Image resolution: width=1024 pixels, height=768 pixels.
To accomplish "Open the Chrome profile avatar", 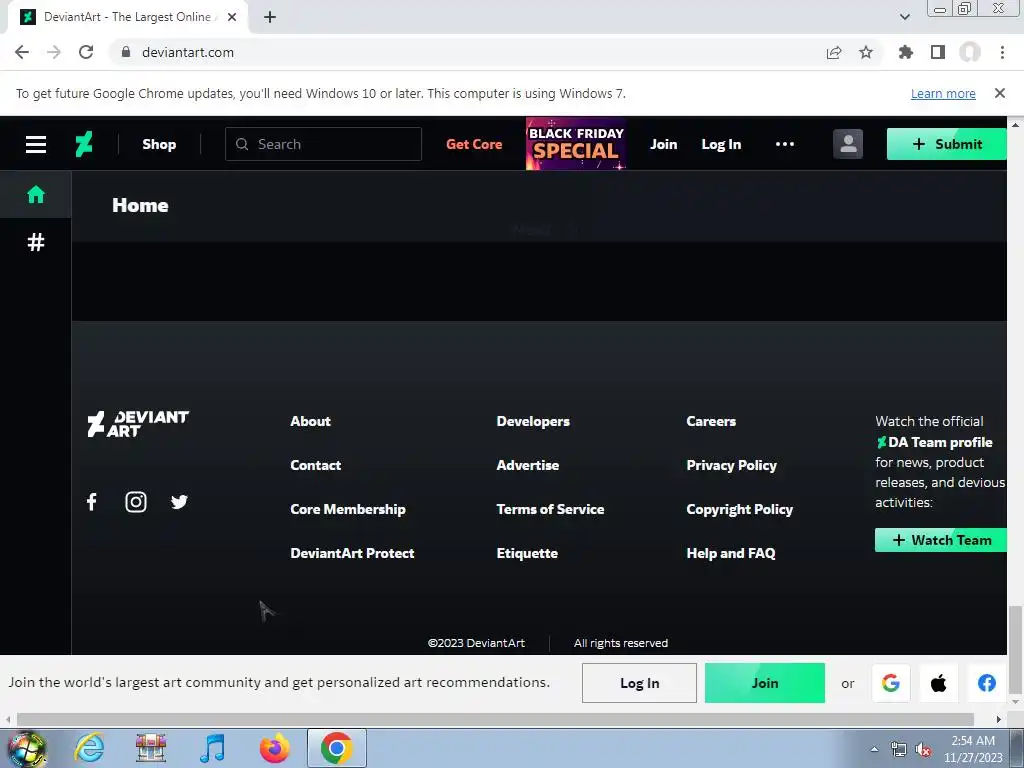I will 970,52.
